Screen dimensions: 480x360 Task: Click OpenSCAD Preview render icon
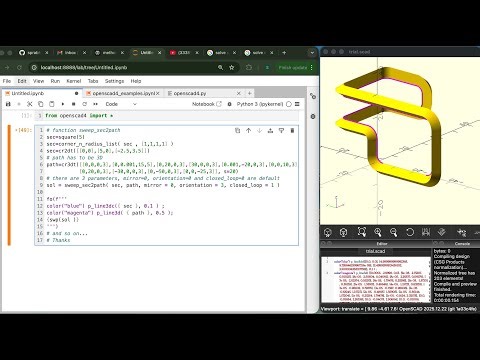(x=328, y=232)
